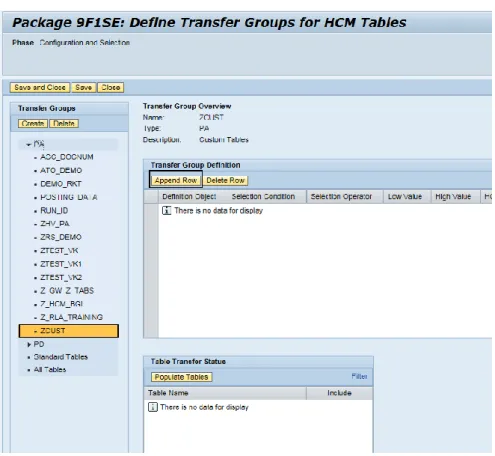Collapse the PA tree node
The height and width of the screenshot is (456, 495).
(x=29, y=144)
